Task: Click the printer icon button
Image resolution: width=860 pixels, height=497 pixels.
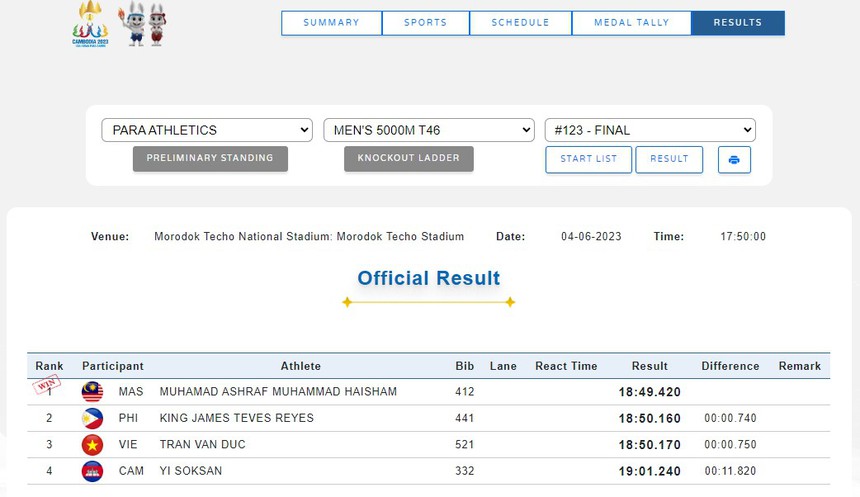Action: [x=733, y=160]
